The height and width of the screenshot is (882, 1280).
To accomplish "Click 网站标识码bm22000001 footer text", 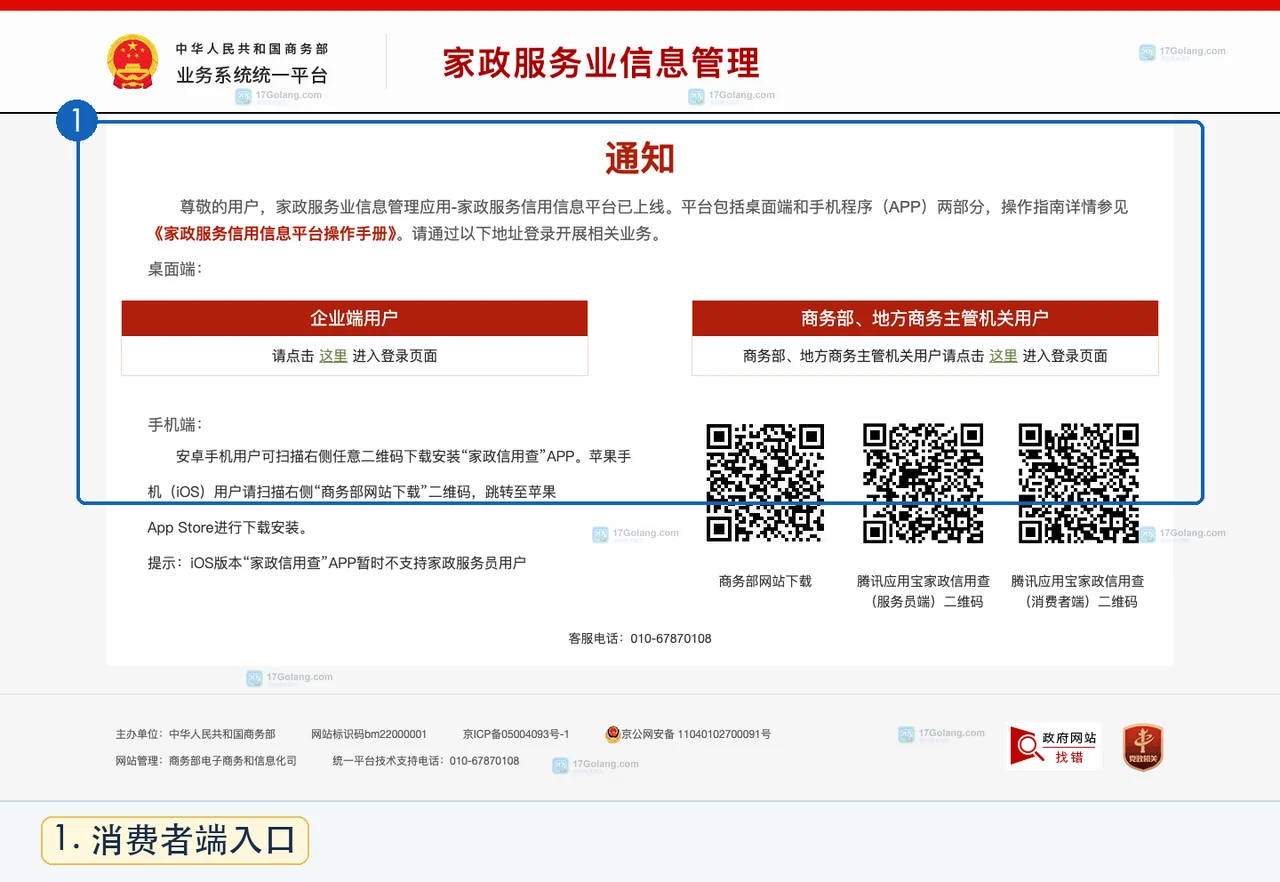I will [x=369, y=734].
